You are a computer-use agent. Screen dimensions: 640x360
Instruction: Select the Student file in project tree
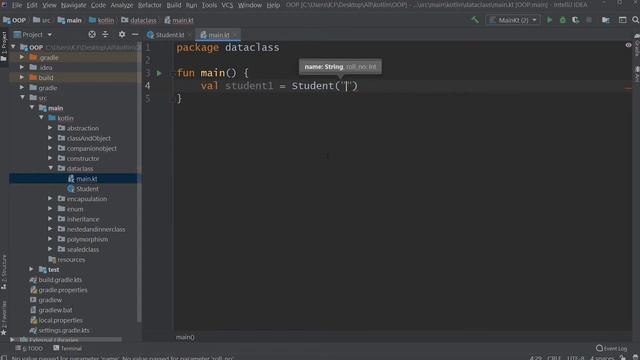click(87, 189)
